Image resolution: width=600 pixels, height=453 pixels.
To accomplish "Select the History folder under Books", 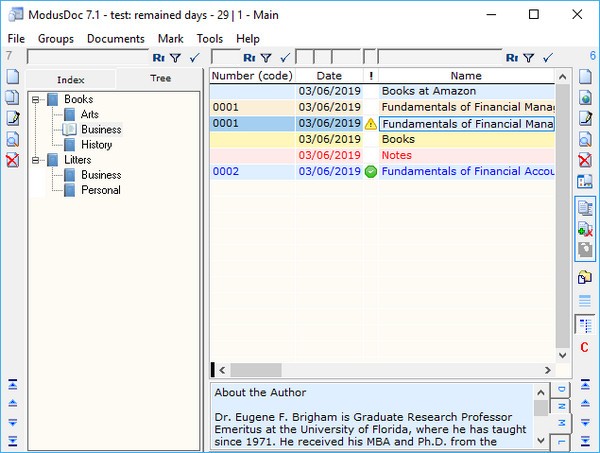I will click(96, 145).
